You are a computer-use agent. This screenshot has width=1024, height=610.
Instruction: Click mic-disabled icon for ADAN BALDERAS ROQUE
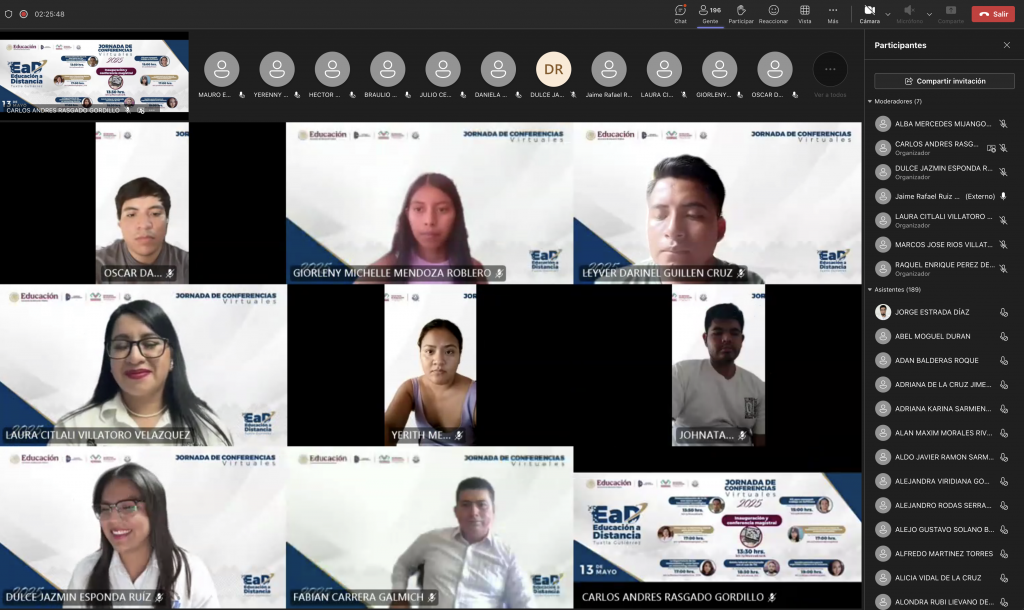[1003, 361]
